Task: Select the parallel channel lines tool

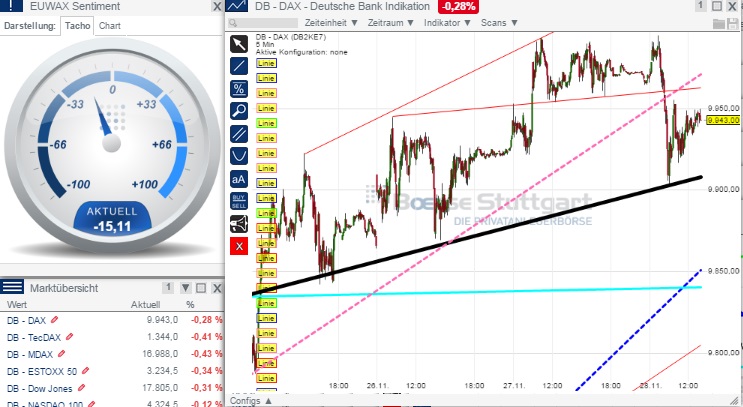Action: [x=239, y=134]
